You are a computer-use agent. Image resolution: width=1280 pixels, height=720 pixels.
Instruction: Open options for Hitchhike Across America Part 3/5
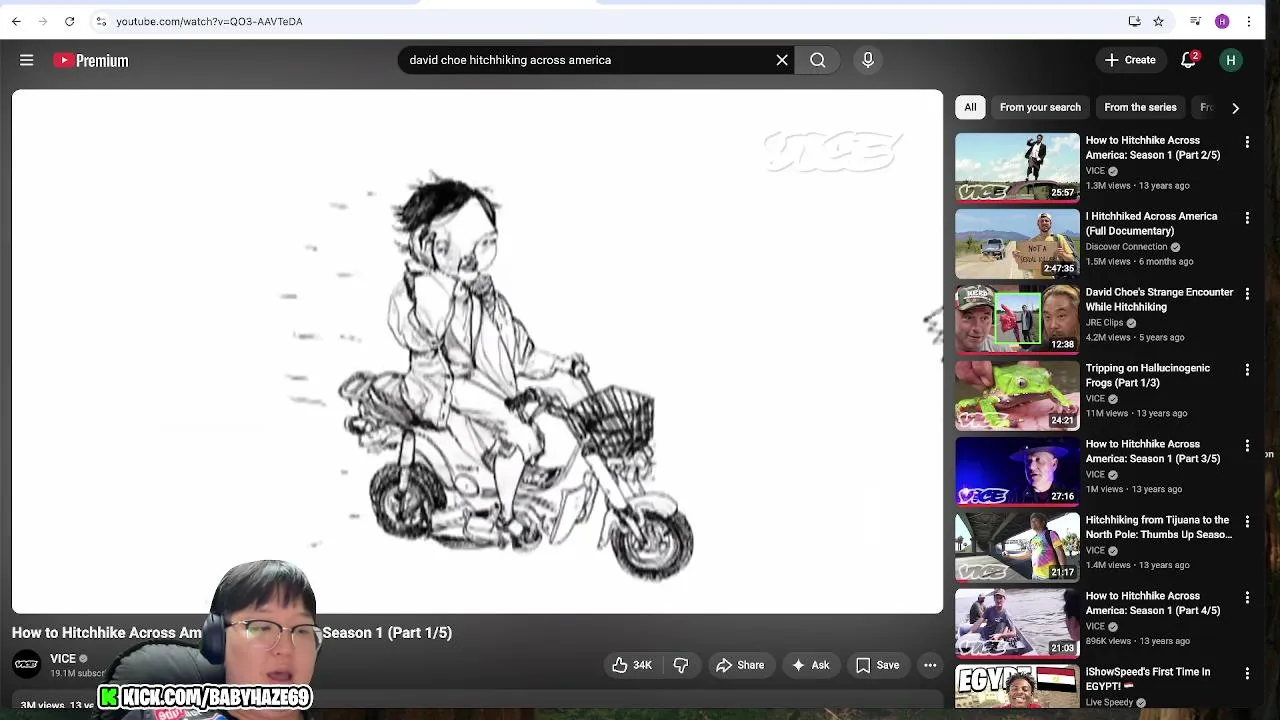pos(1247,446)
